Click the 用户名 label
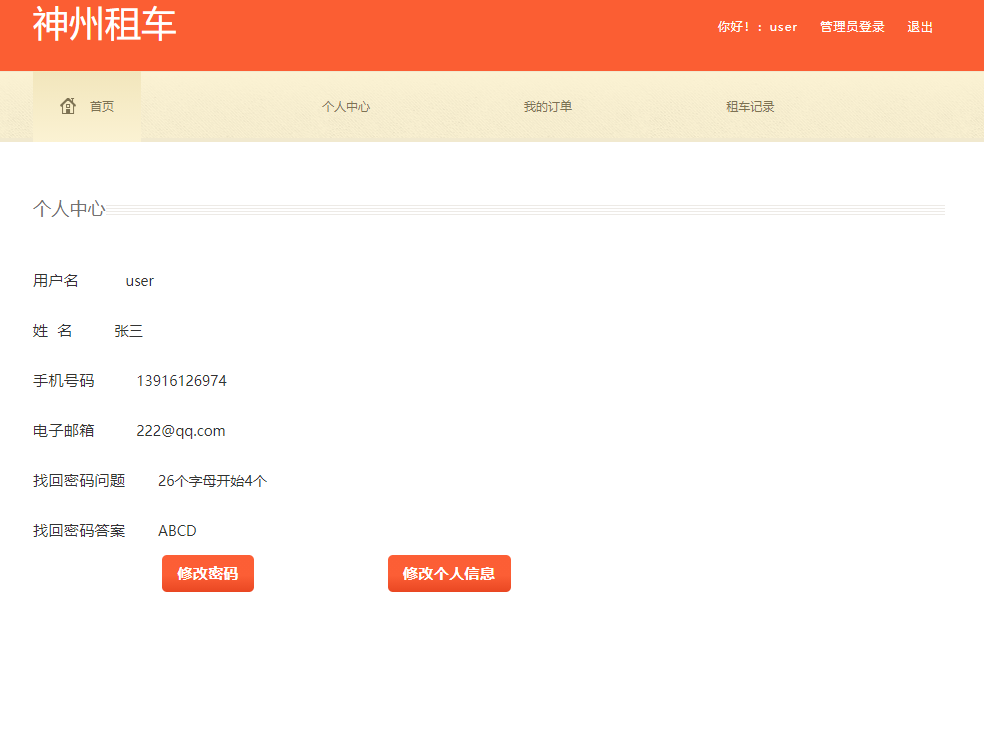The image size is (984, 749). coord(54,280)
